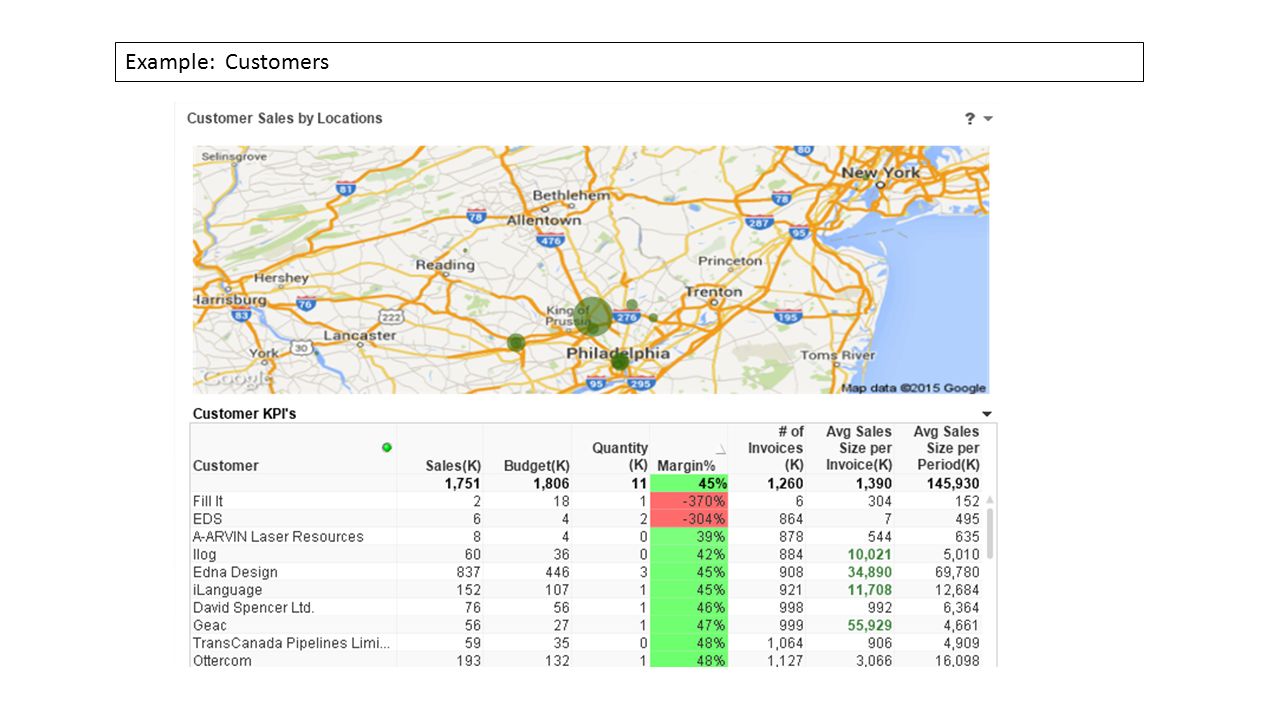Click the 1,806 total budget value
Viewport: 1280px width, 720px height.
click(x=550, y=484)
